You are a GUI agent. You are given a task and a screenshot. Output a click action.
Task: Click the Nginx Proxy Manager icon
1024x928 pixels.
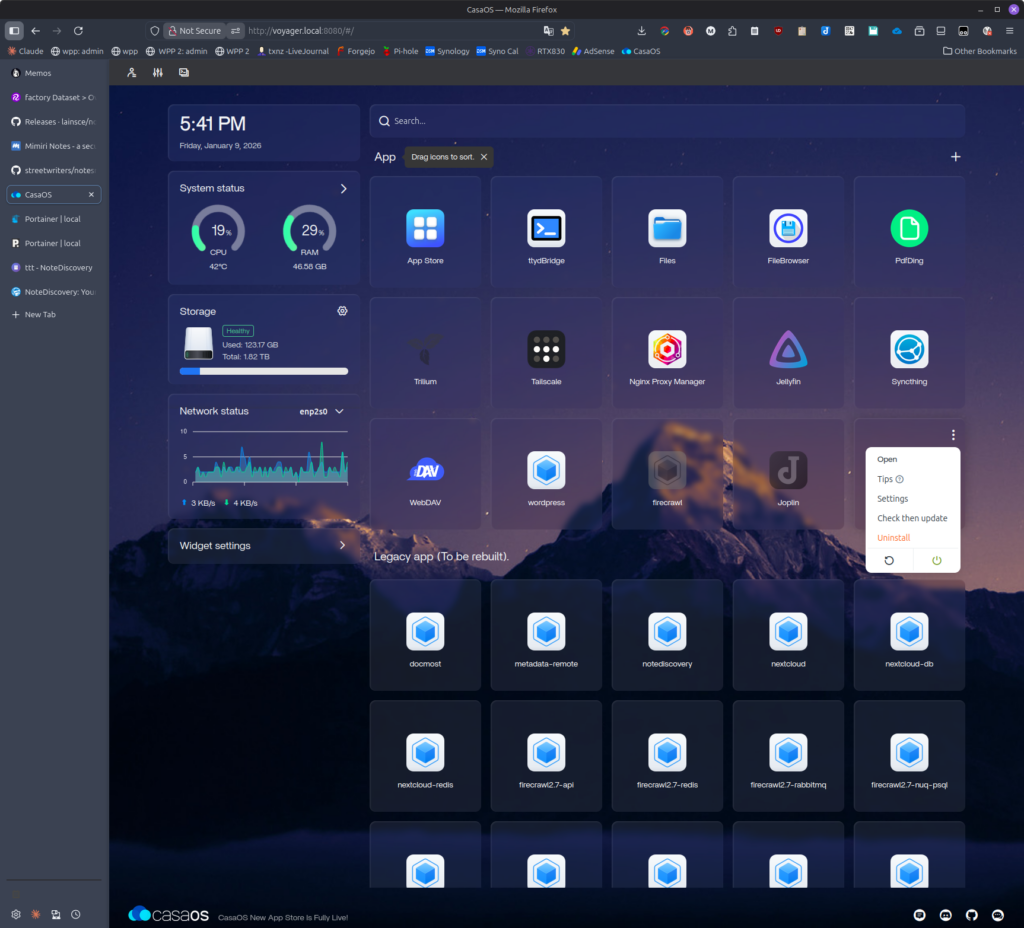[x=667, y=350]
